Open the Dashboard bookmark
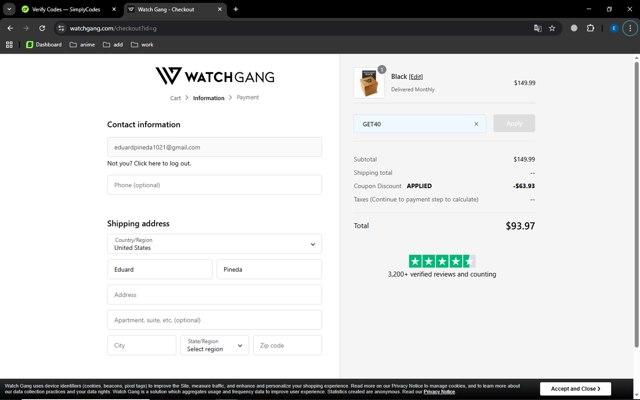 pos(44,44)
